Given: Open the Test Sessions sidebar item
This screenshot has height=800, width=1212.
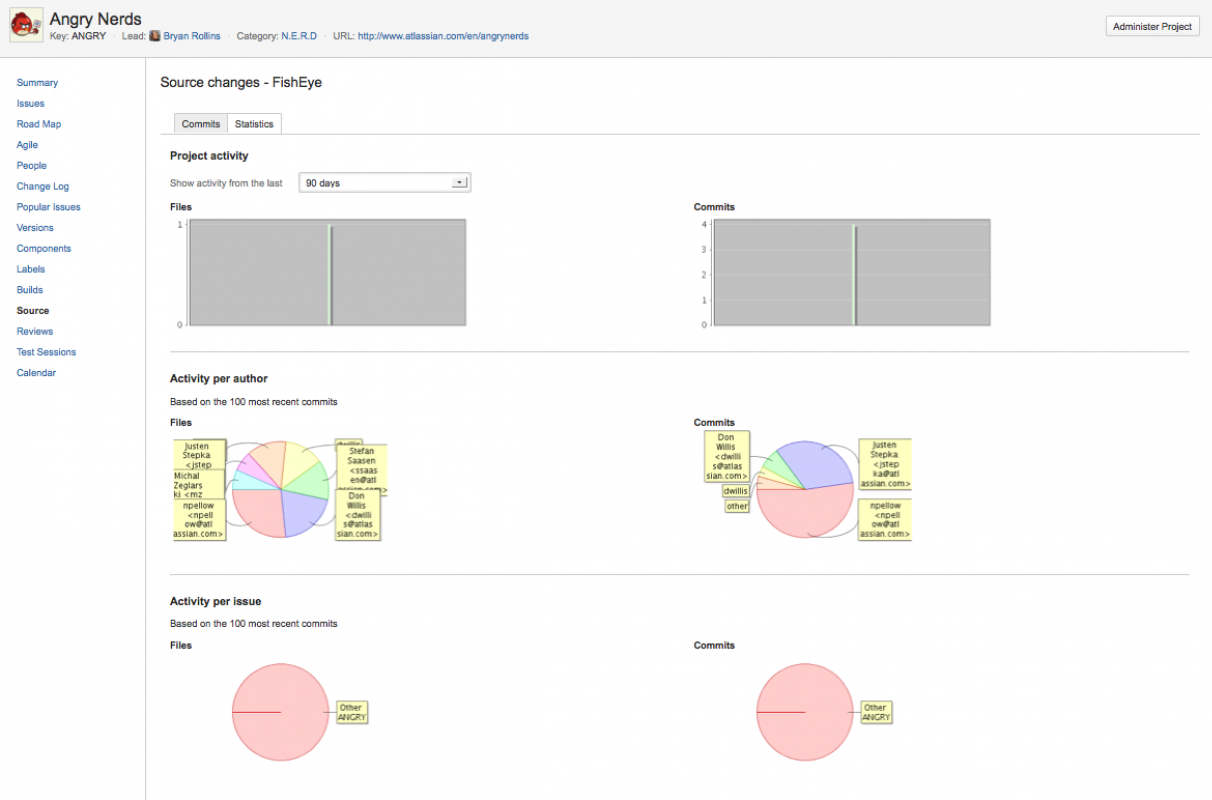Looking at the screenshot, I should pyautogui.click(x=46, y=352).
